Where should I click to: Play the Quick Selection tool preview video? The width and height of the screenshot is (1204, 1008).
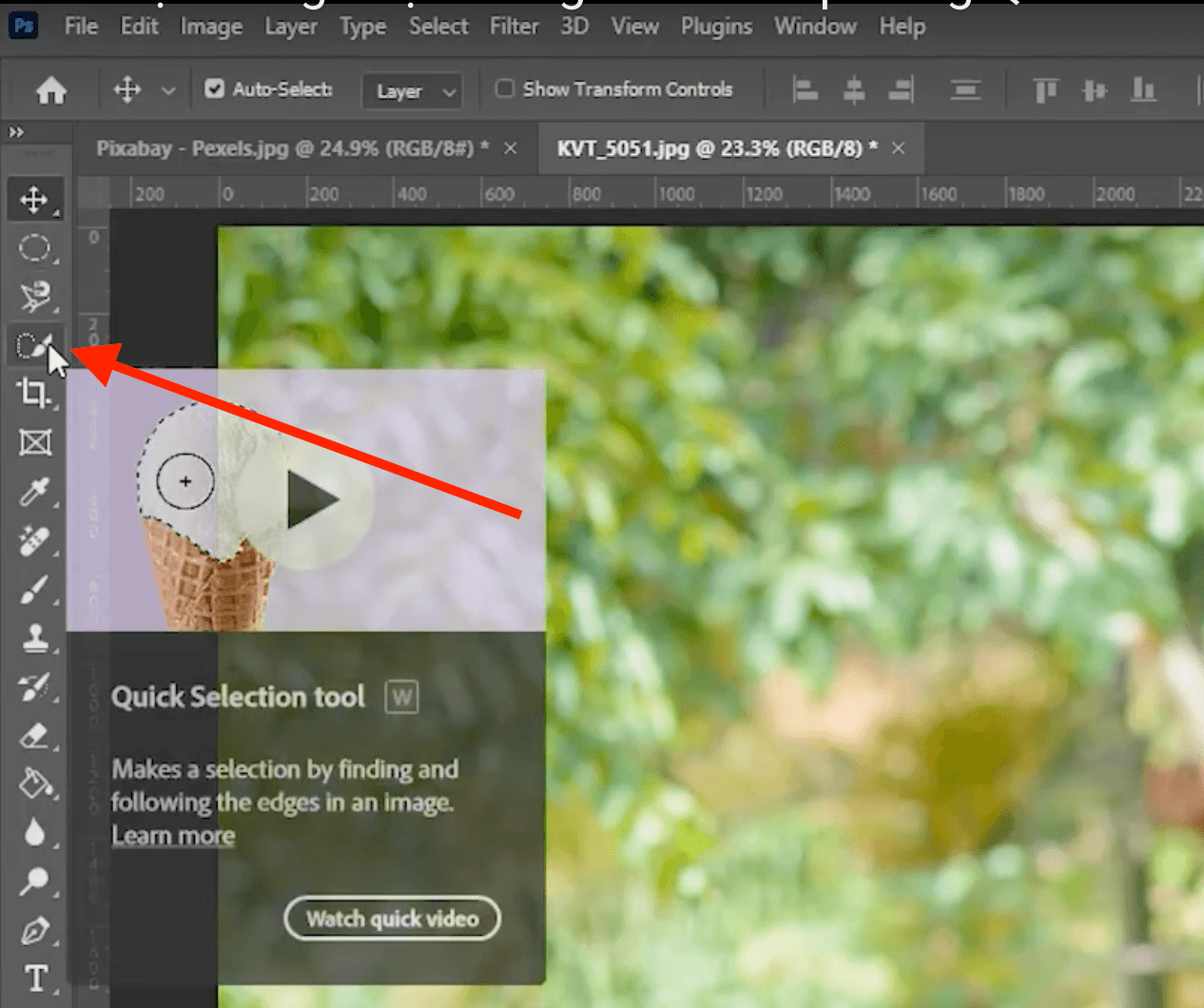(x=311, y=499)
